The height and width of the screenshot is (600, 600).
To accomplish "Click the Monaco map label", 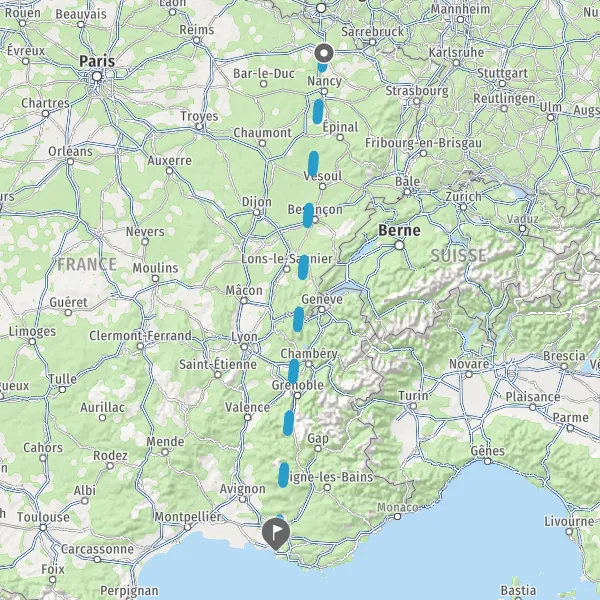I will pyautogui.click(x=398, y=507).
